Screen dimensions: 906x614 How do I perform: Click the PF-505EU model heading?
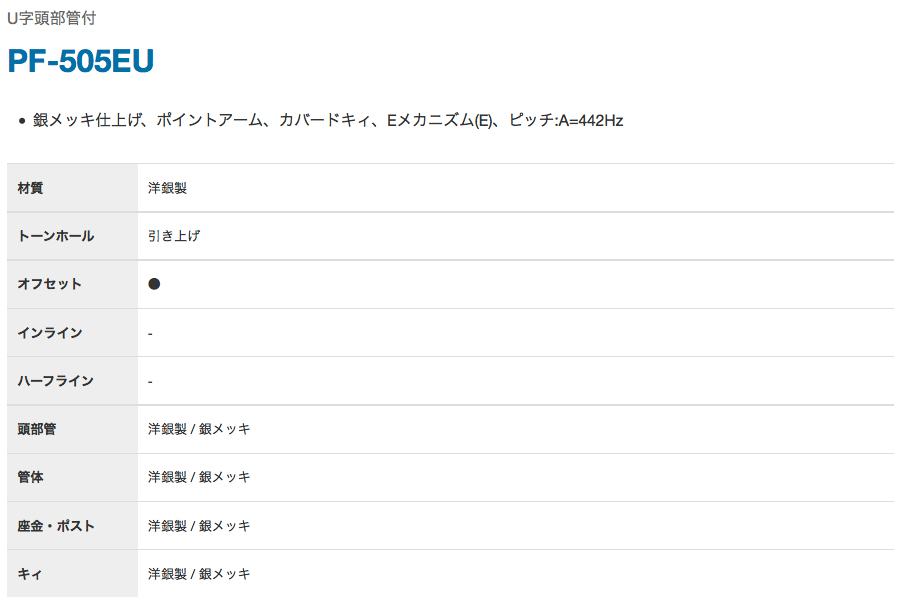point(81,62)
